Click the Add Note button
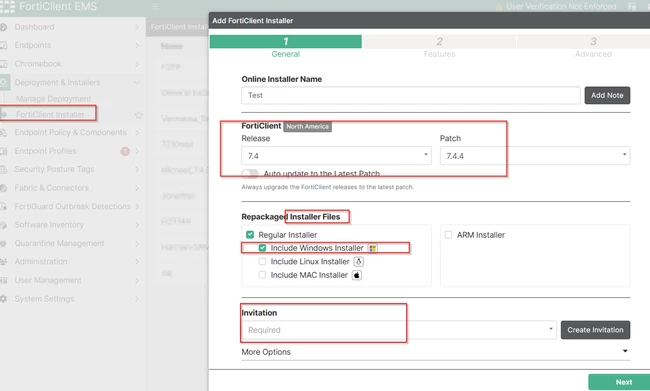This screenshot has width=650, height=391. click(x=607, y=95)
